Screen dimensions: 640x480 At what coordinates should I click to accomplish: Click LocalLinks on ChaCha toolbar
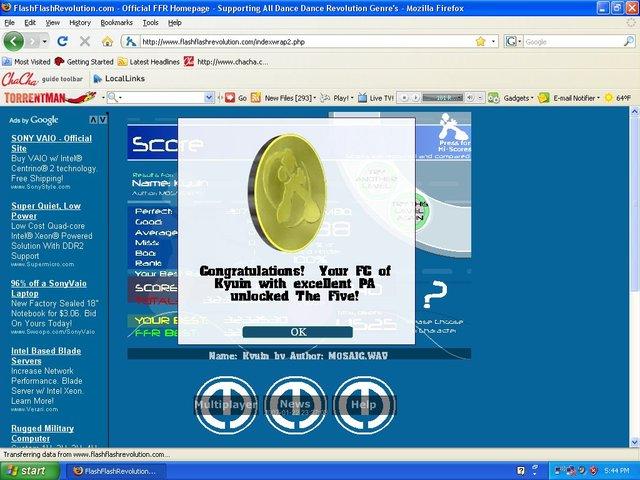[x=119, y=79]
